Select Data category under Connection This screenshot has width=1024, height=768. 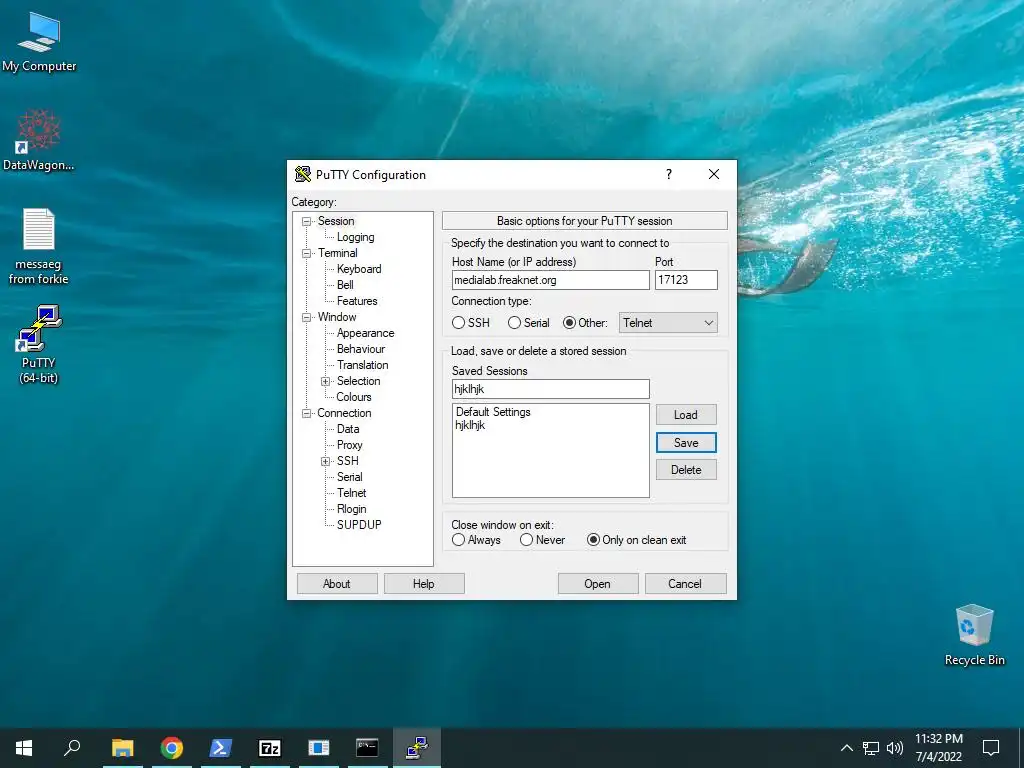coord(348,429)
